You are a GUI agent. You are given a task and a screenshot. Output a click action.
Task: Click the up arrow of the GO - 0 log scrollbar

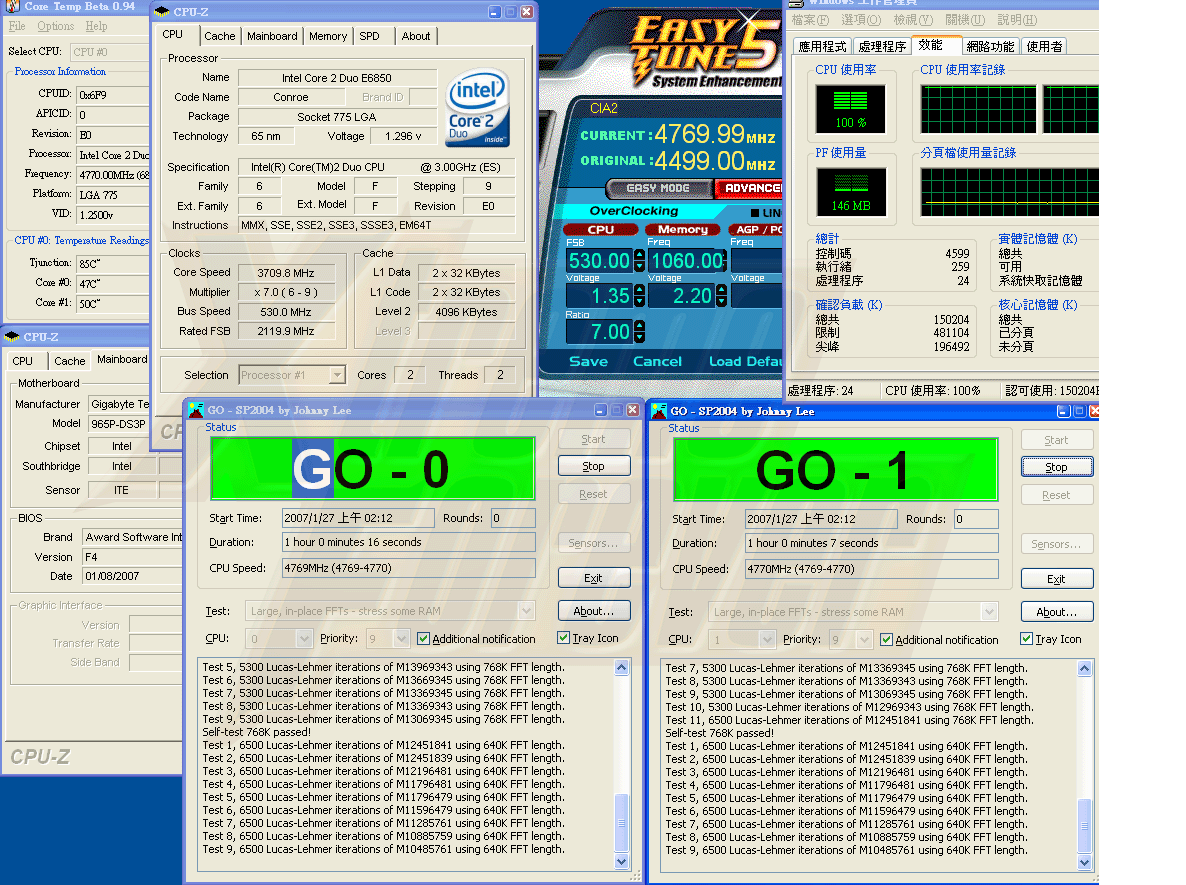point(622,668)
